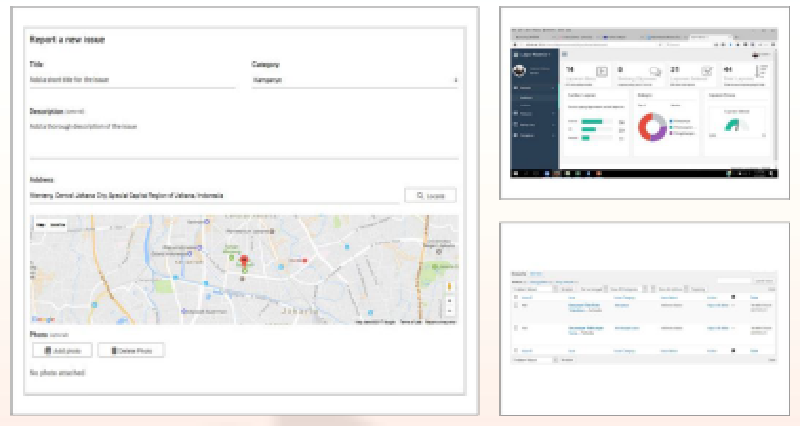The height and width of the screenshot is (426, 803).
Task: Click the map zoom in plus button
Action: (x=450, y=300)
